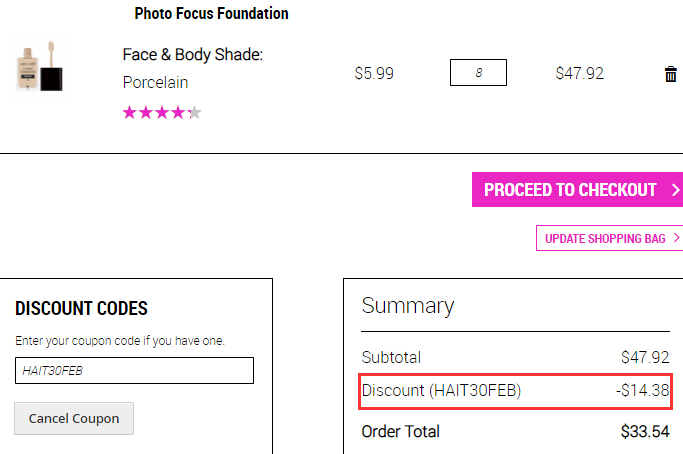Click the third pink rating star

pos(162,112)
